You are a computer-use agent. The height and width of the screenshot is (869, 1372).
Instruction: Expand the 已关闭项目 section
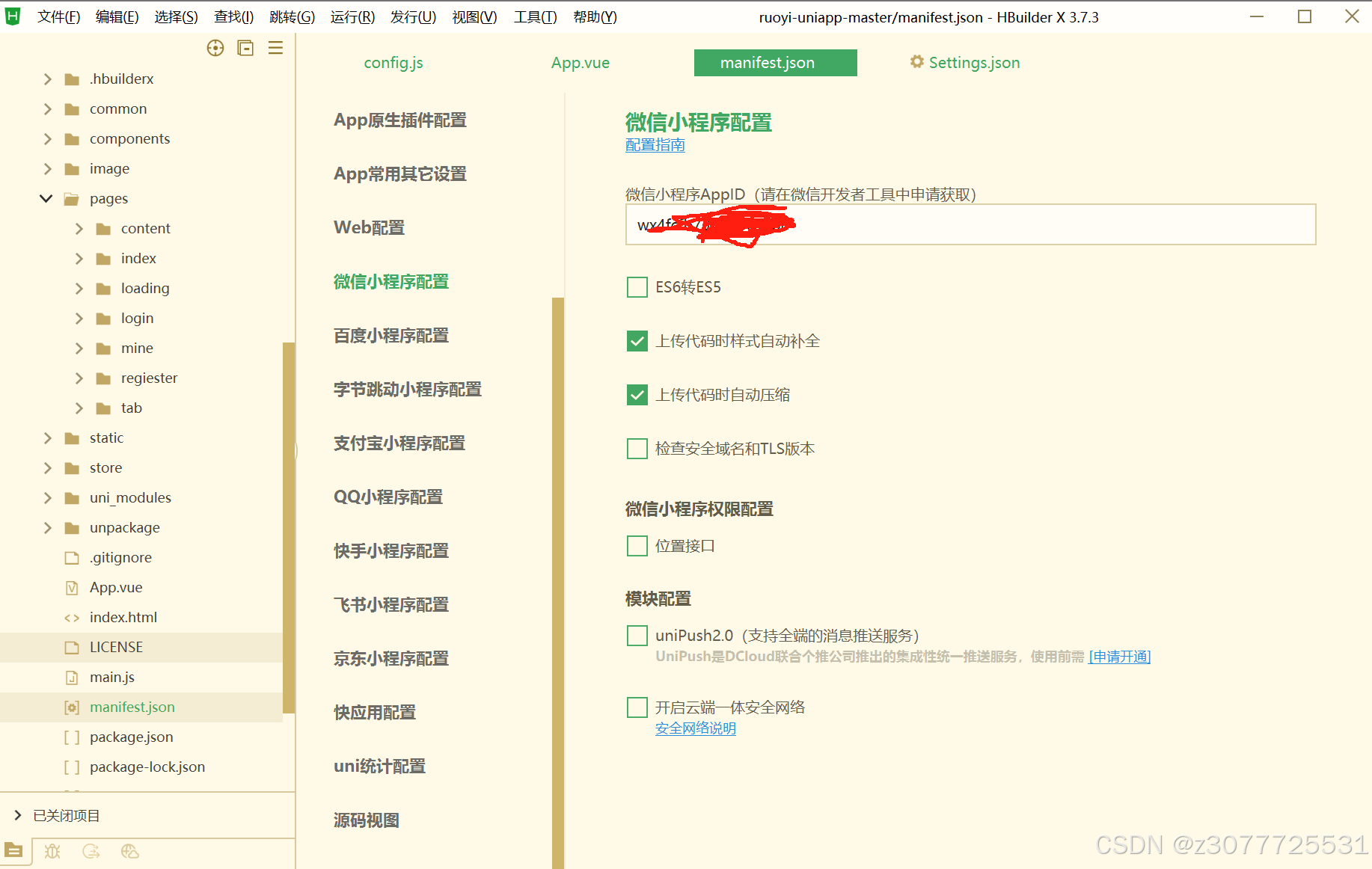18,815
